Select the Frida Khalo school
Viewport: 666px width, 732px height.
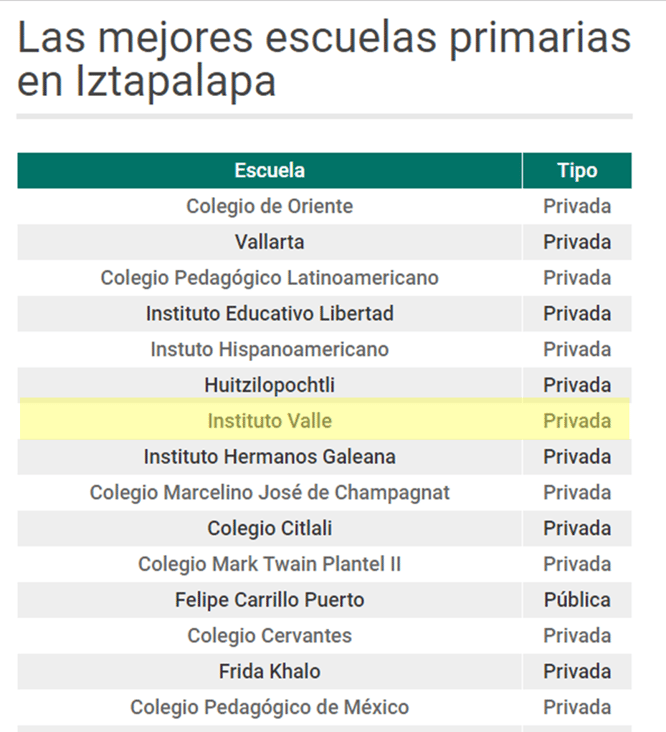(269, 671)
